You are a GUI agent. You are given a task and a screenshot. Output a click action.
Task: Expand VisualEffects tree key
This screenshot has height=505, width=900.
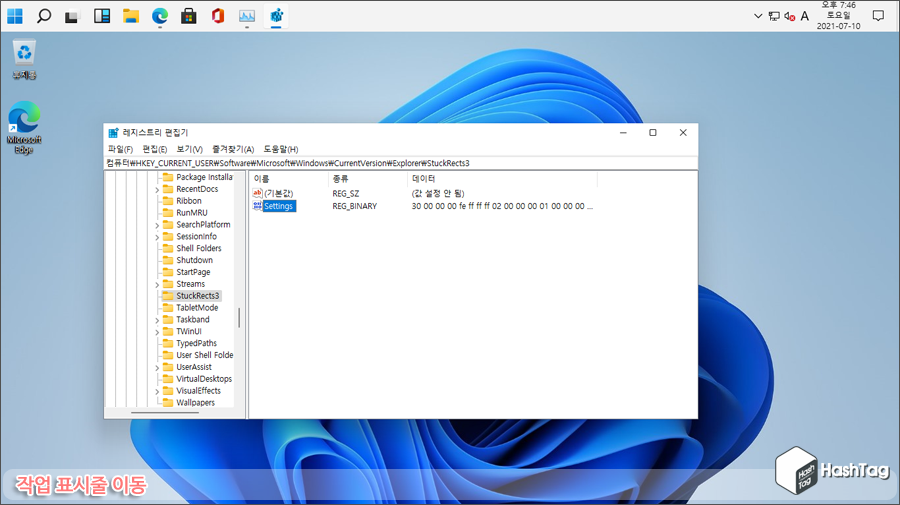coord(157,391)
